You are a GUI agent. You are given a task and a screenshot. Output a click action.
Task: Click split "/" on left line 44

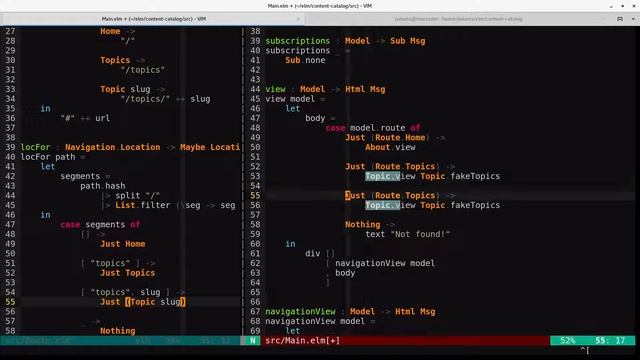[x=138, y=196]
